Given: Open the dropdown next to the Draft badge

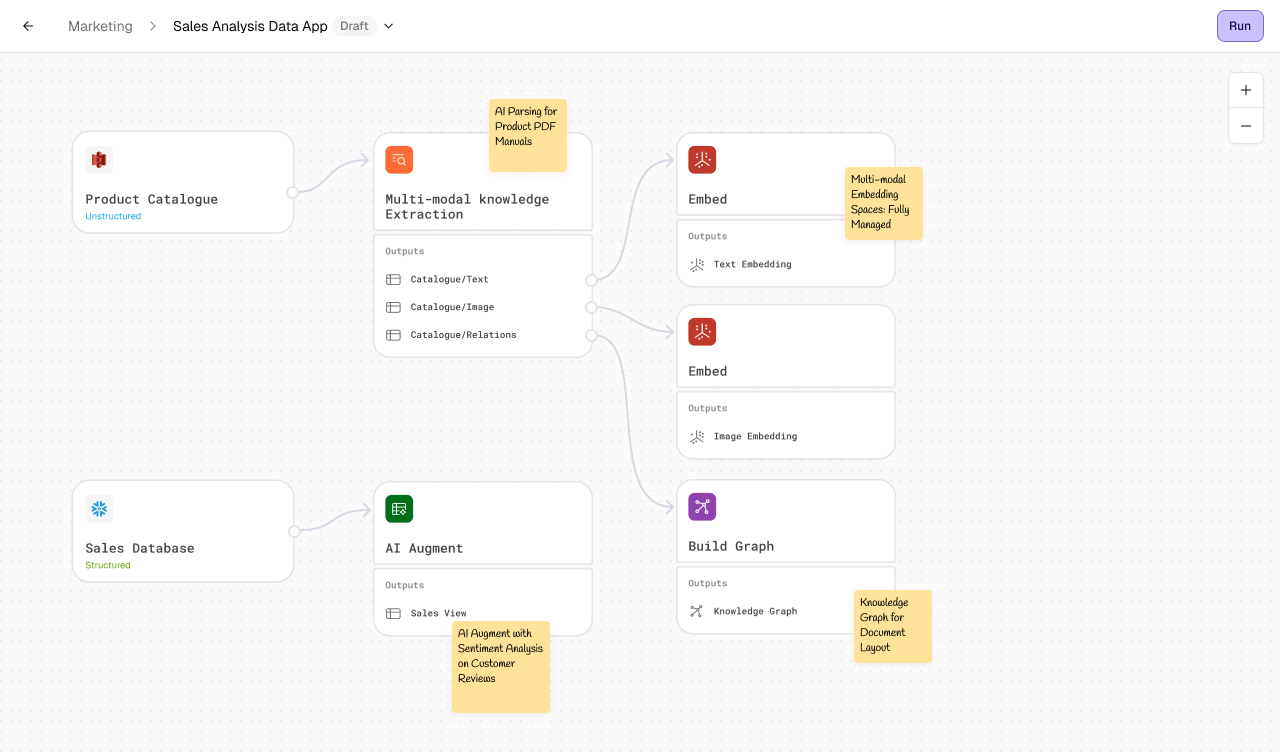Looking at the screenshot, I should click(x=388, y=26).
